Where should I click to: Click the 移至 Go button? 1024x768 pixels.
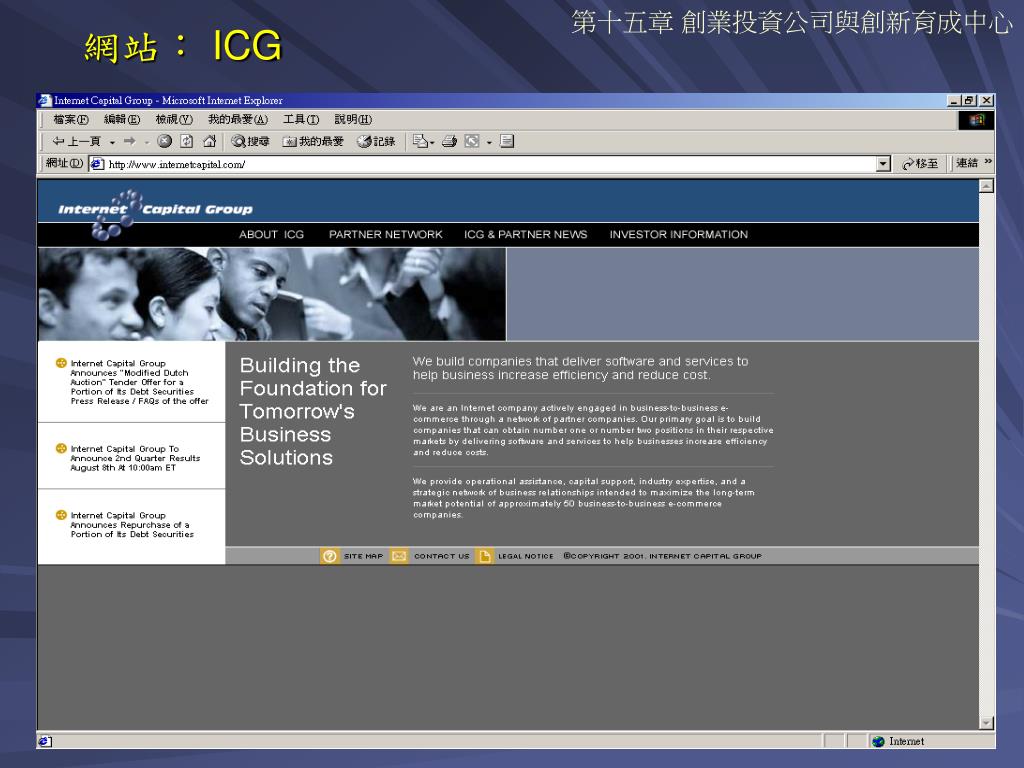click(x=920, y=164)
